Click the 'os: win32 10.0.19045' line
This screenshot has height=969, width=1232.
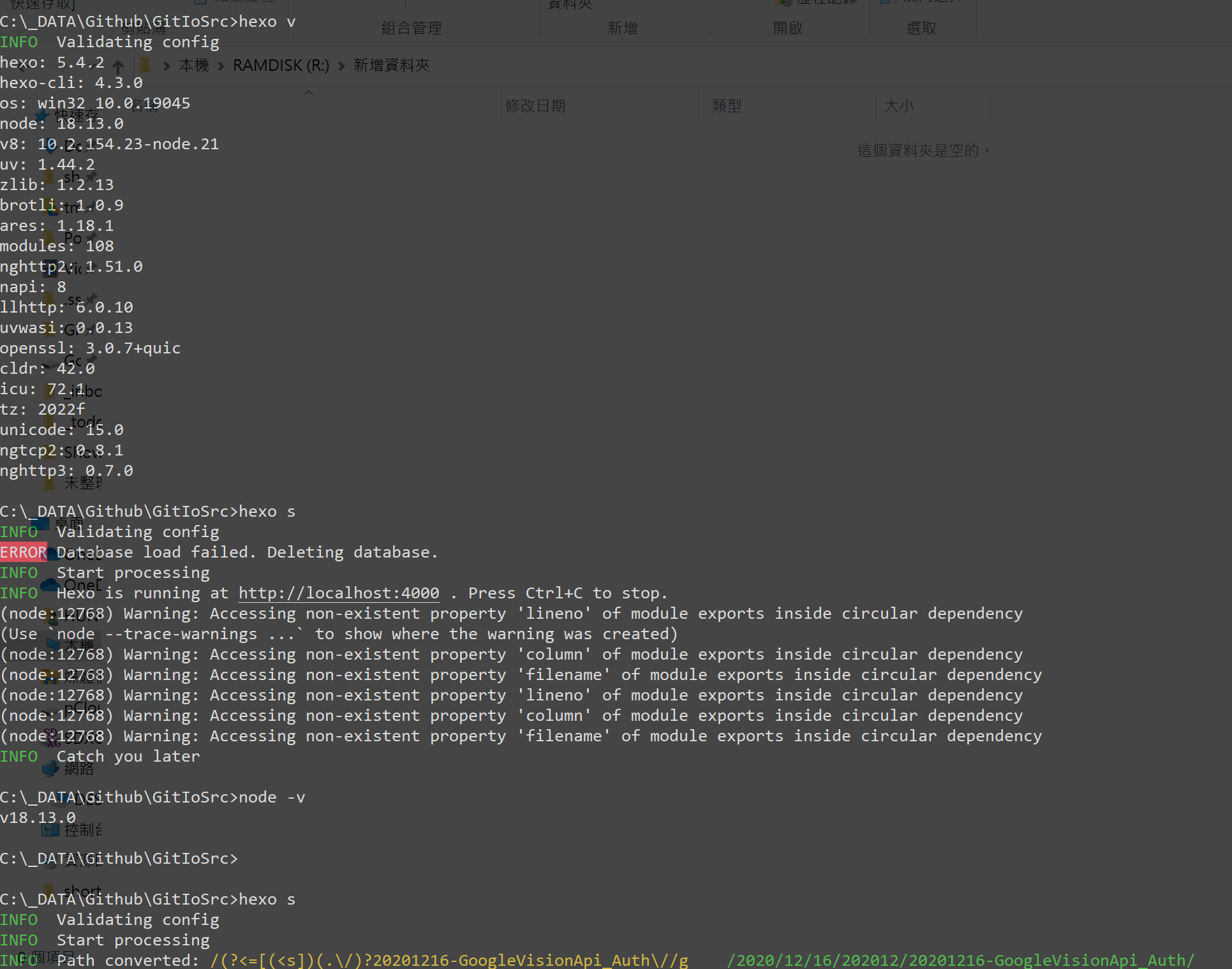95,103
